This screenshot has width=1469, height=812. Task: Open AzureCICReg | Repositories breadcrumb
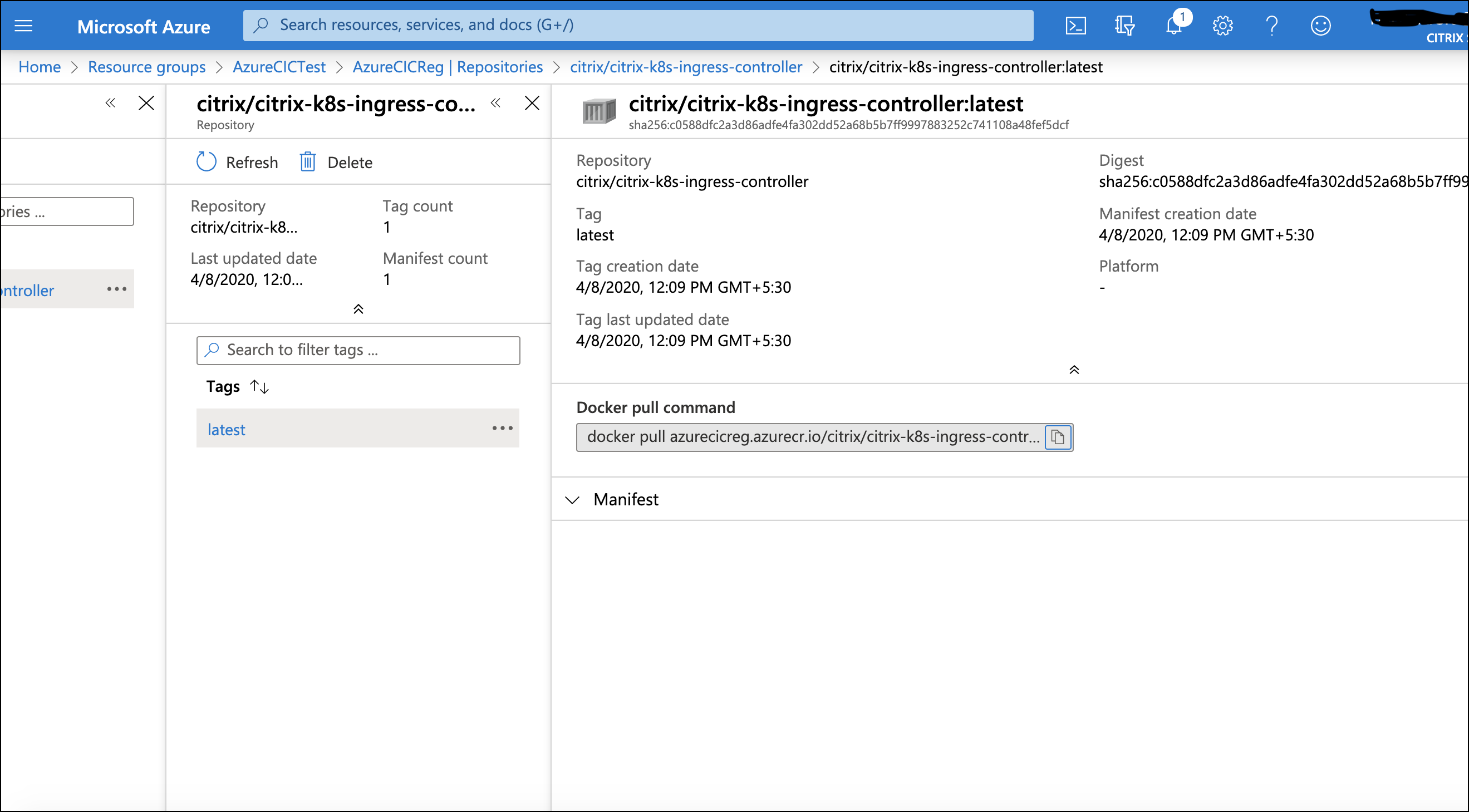pyautogui.click(x=448, y=67)
